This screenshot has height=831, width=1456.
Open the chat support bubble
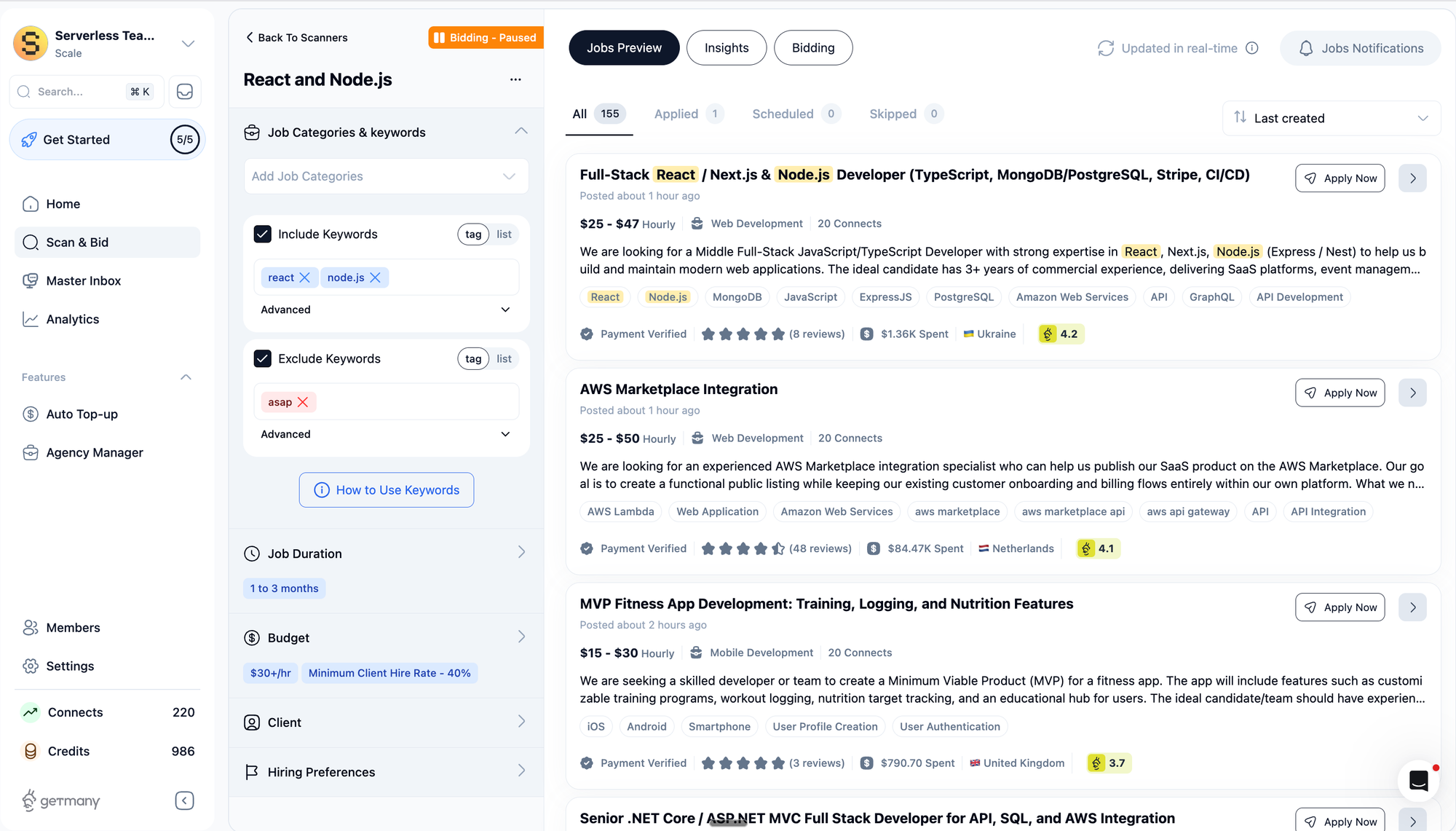point(1417,781)
